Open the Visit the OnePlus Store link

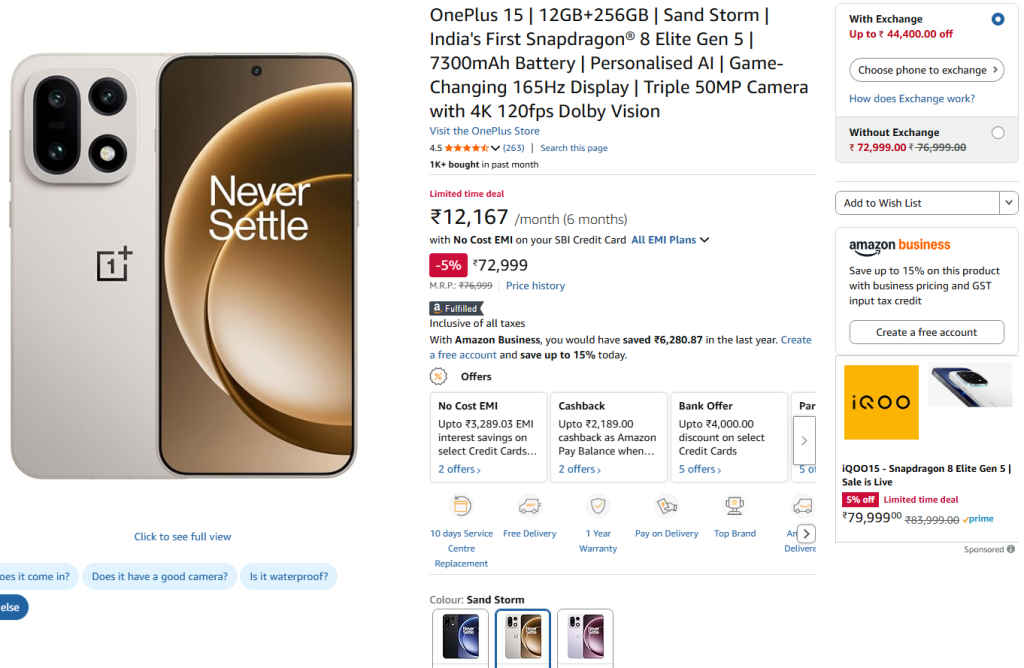point(484,130)
